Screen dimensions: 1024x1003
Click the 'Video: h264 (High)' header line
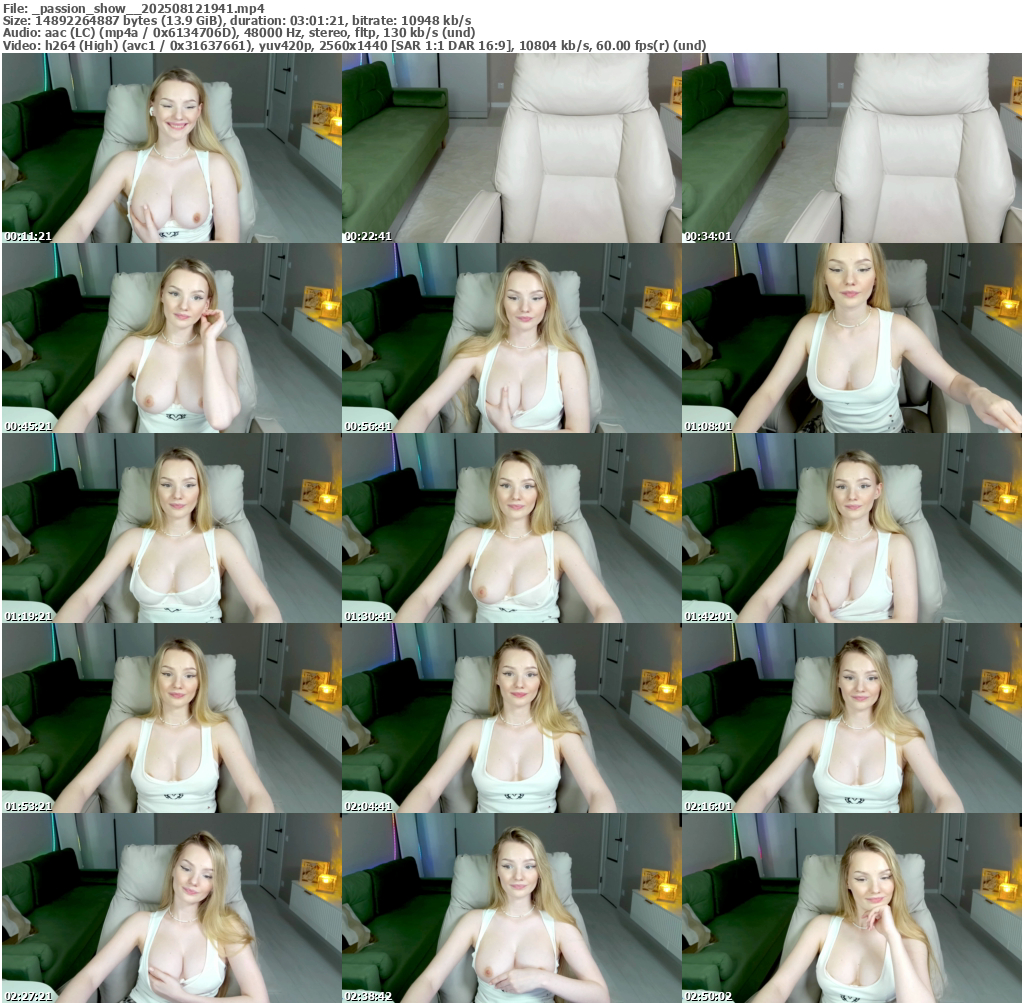tap(355, 45)
